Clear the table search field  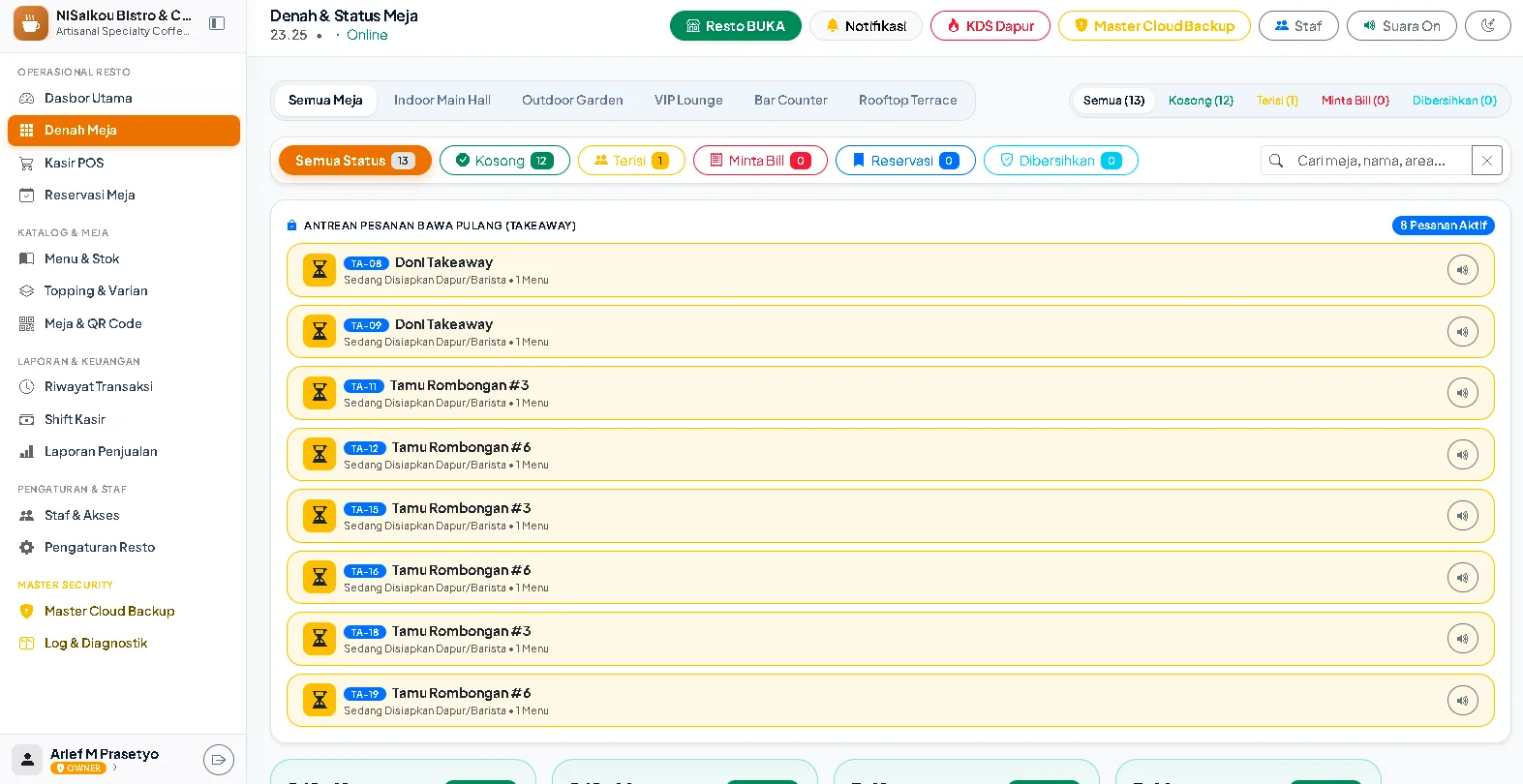pyautogui.click(x=1486, y=161)
